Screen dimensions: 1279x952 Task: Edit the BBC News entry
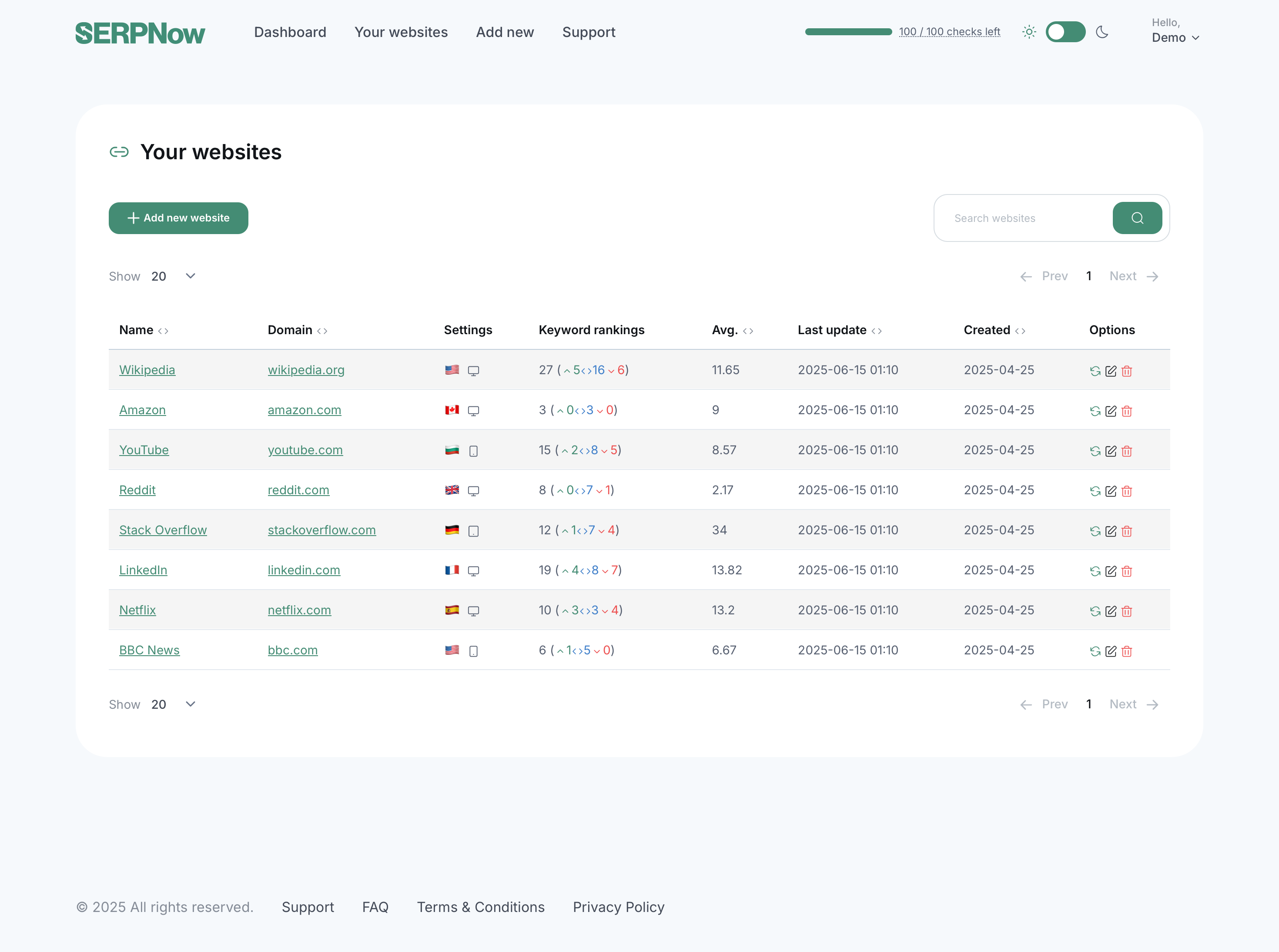click(x=1111, y=651)
